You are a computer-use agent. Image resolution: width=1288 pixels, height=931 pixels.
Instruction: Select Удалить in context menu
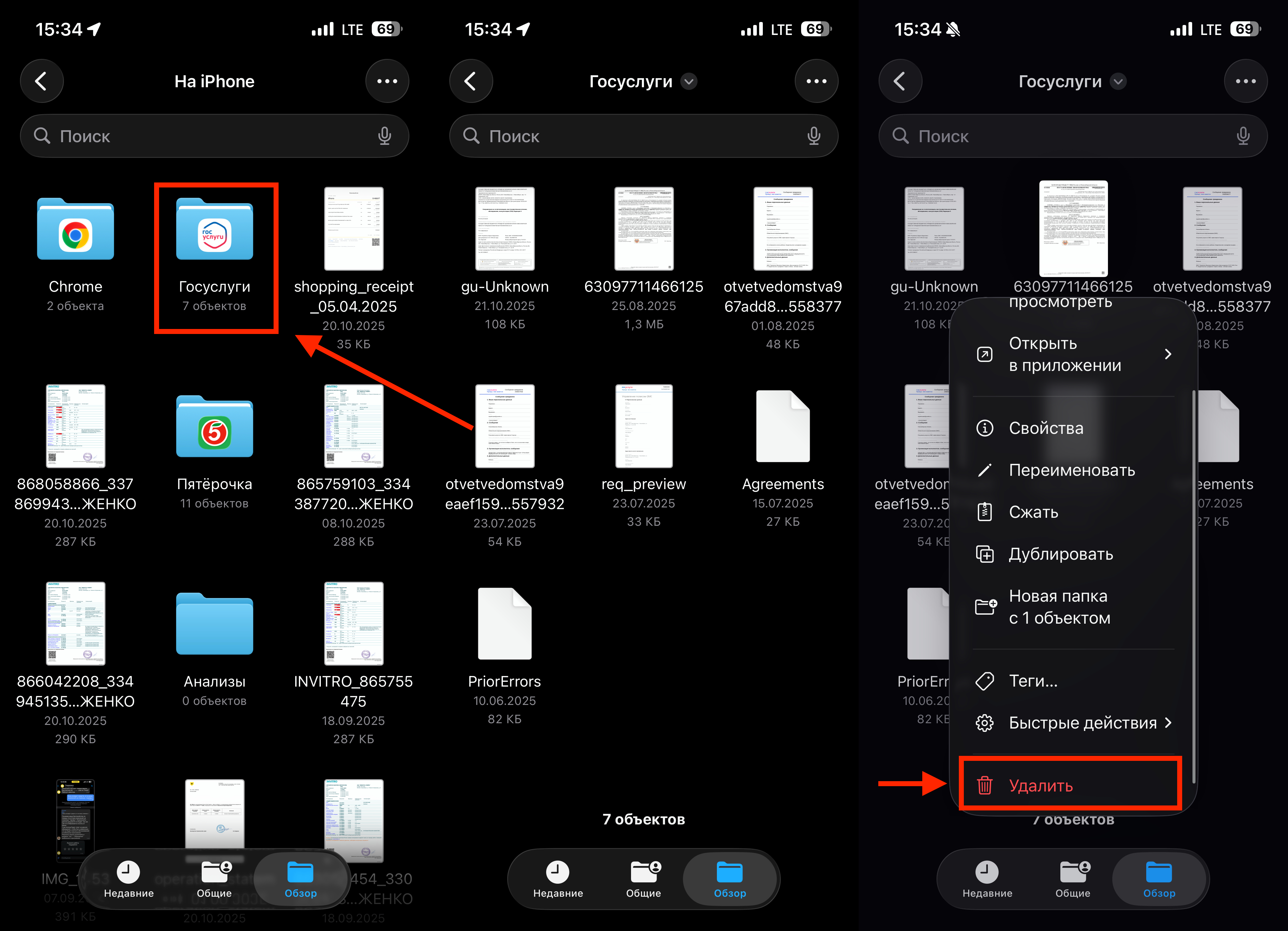pyautogui.click(x=1040, y=785)
